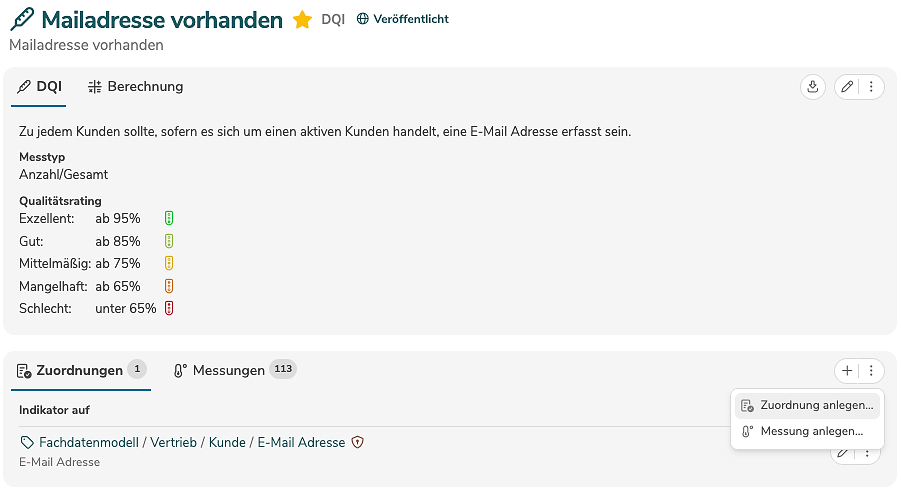Image resolution: width=901 pixels, height=491 pixels.
Task: Open the Messungen tab
Action: click(x=228, y=370)
